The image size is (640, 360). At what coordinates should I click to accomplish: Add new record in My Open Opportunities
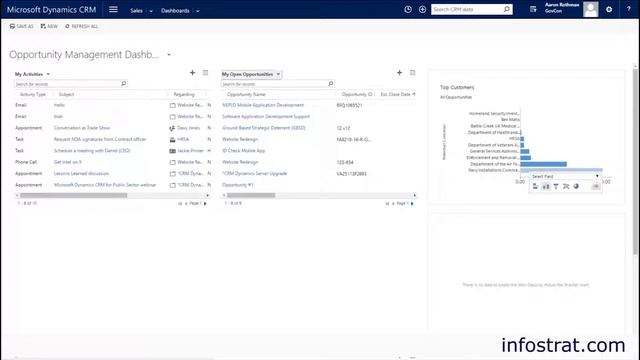click(399, 73)
